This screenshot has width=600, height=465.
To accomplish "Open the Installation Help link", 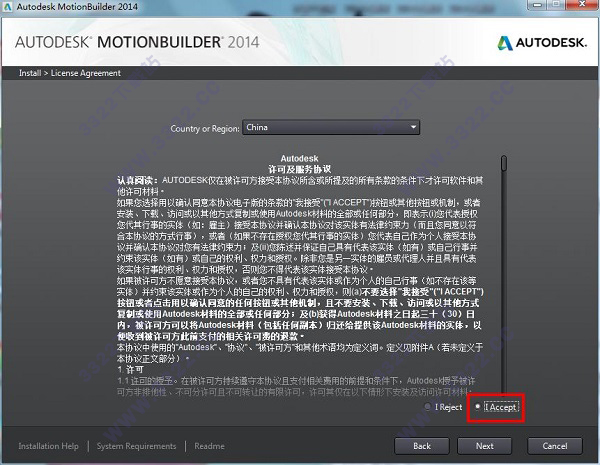I will (x=48, y=446).
